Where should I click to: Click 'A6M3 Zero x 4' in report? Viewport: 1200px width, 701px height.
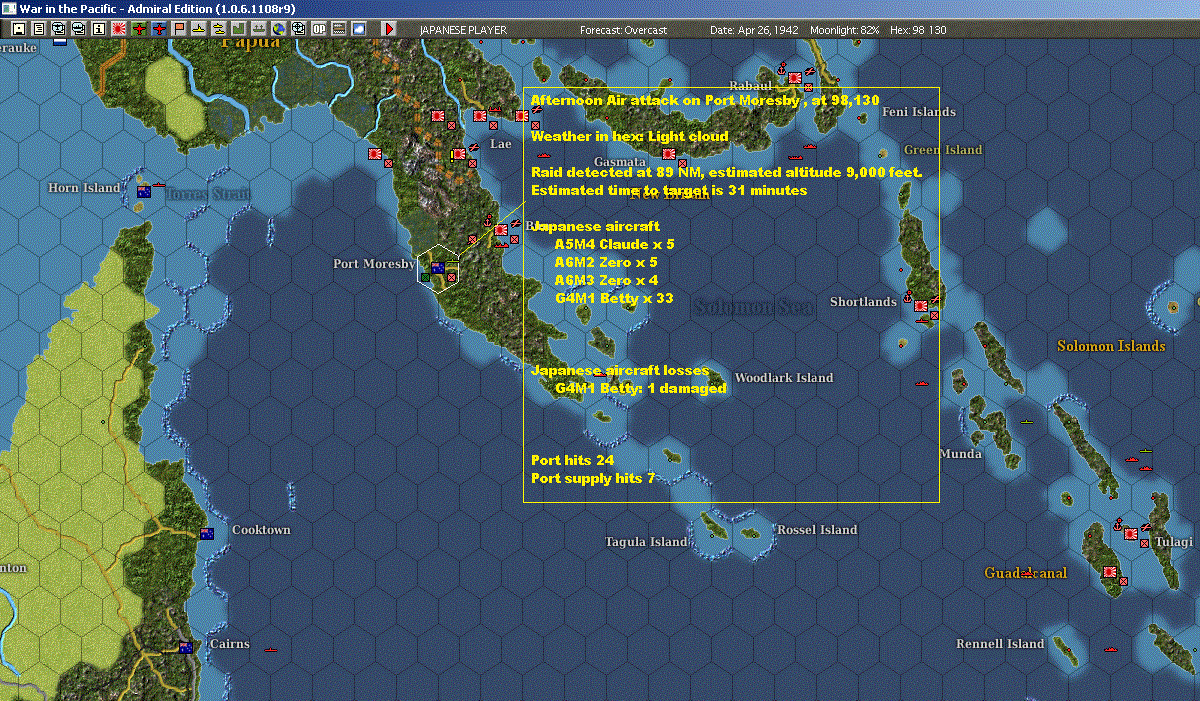click(606, 280)
